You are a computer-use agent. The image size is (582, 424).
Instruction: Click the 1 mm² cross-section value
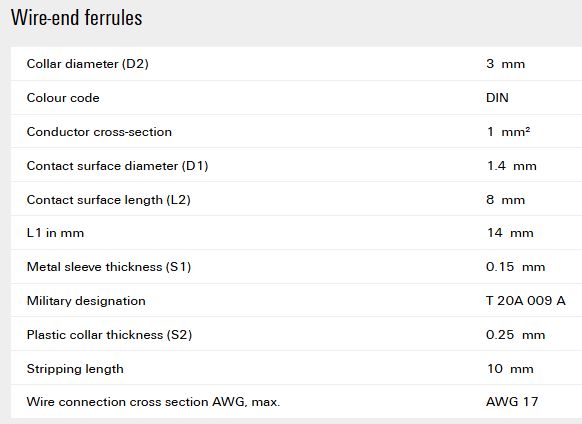(x=509, y=132)
